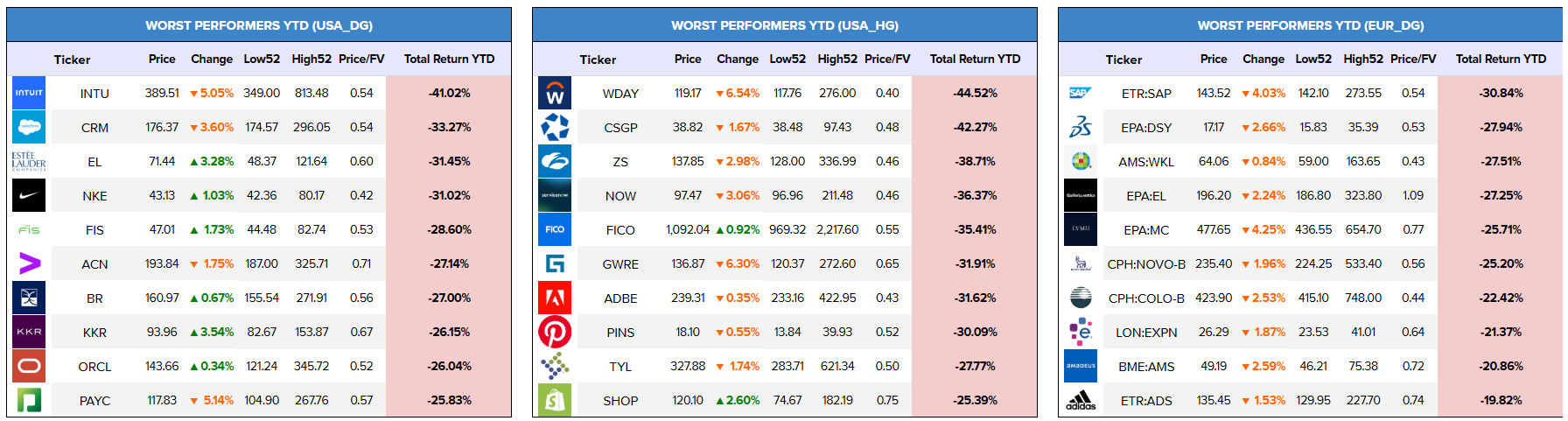Screen dimensions: 1568x421
Task: Sort USA_DG table by Total Return YTD
Action: click(x=449, y=59)
